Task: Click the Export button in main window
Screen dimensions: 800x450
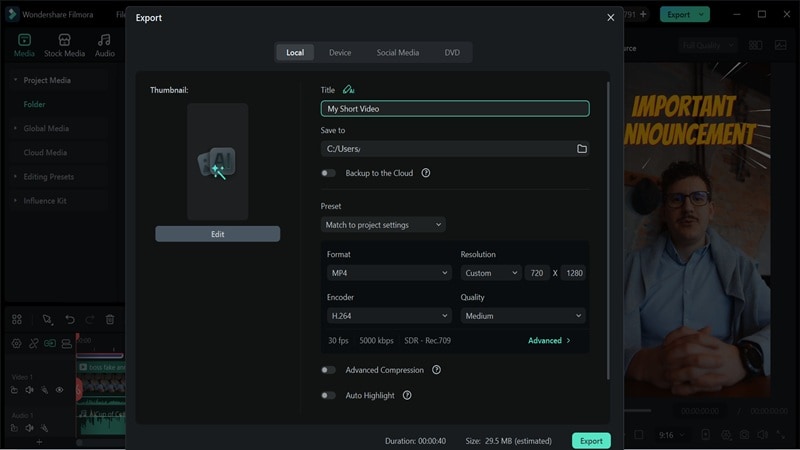Action: (679, 14)
